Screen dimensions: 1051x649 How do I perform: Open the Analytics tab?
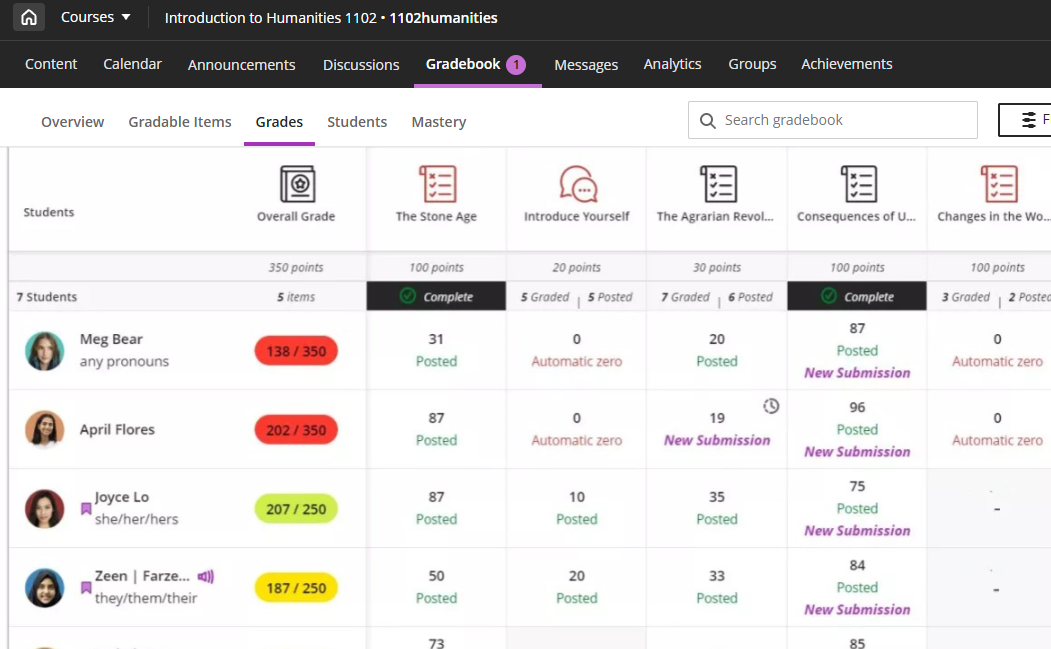point(672,64)
